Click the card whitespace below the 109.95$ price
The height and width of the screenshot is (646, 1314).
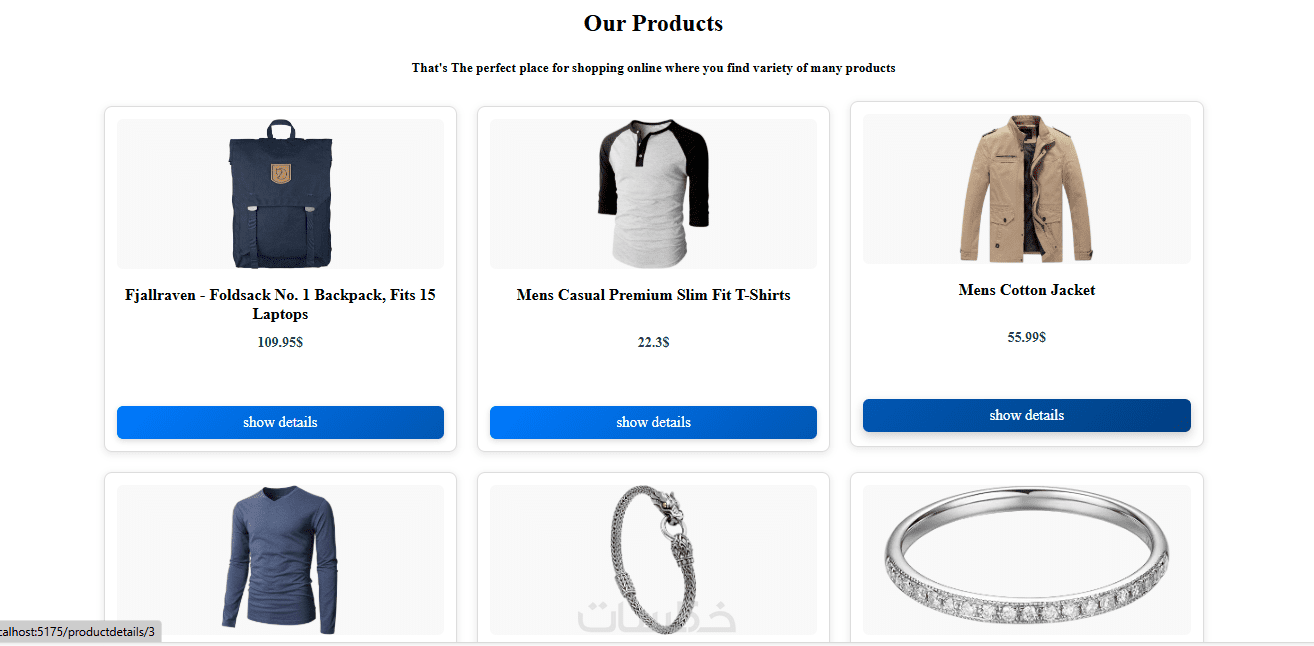tap(280, 380)
